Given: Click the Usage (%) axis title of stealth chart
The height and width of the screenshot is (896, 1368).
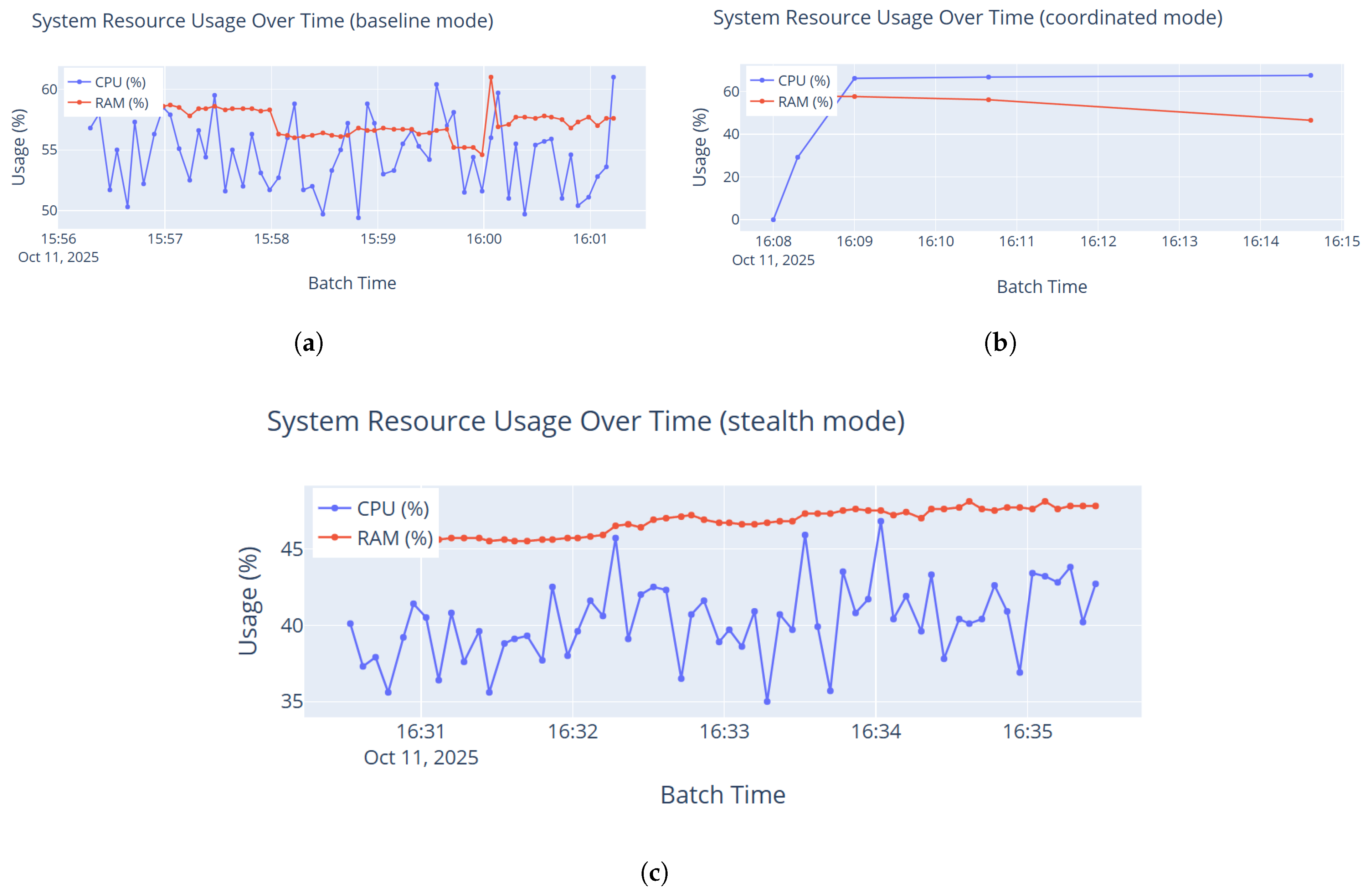Looking at the screenshot, I should (249, 601).
